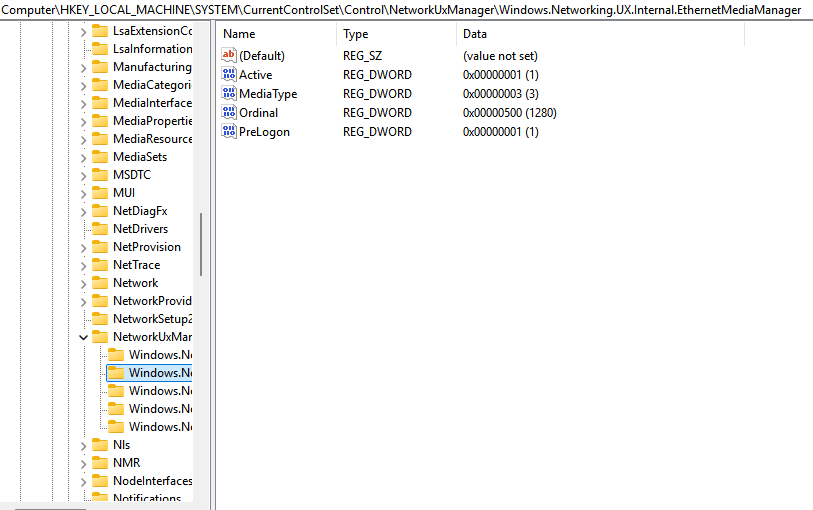Click the (Default) string value icon
The height and width of the screenshot is (510, 813).
coord(229,55)
